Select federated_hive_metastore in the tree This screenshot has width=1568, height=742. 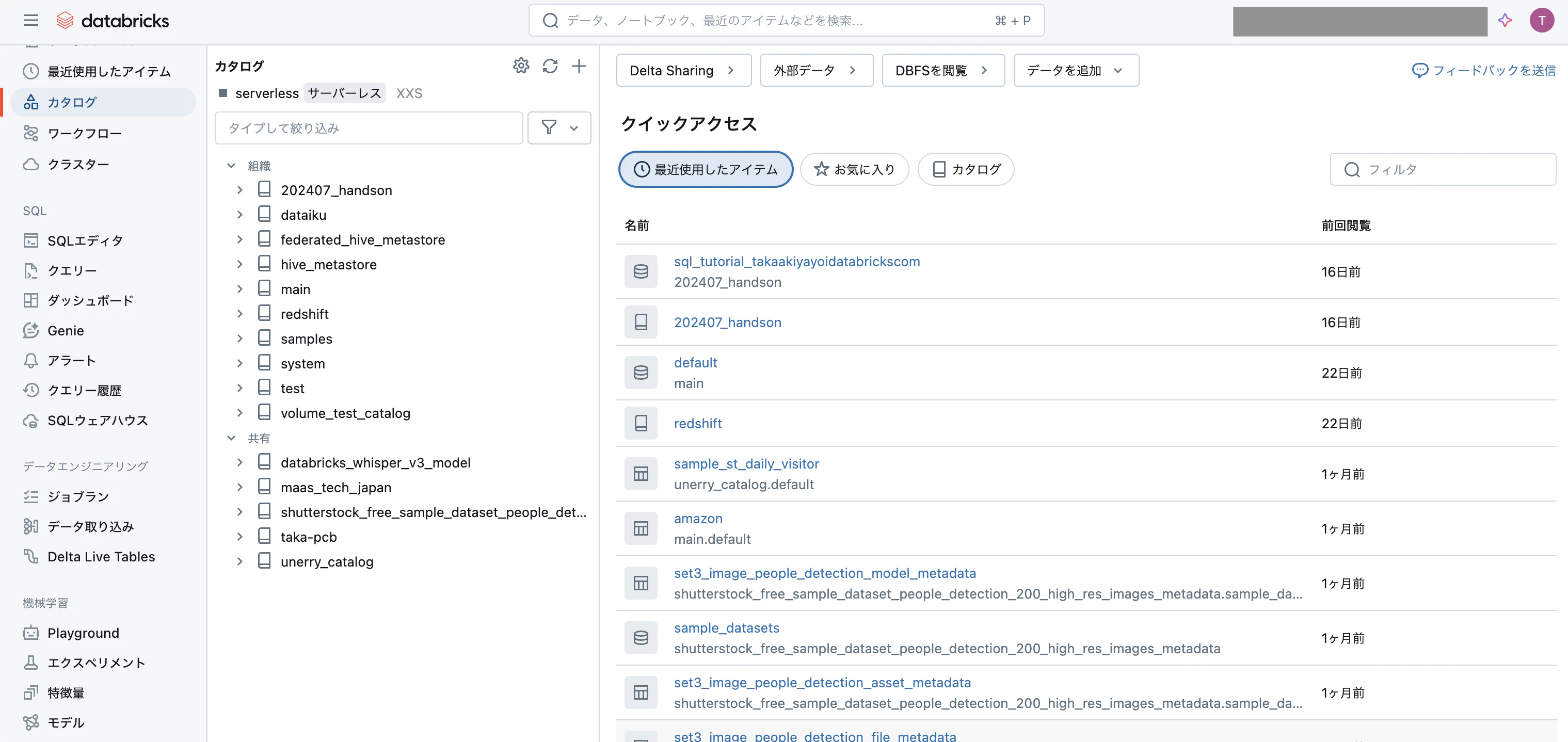[363, 240]
